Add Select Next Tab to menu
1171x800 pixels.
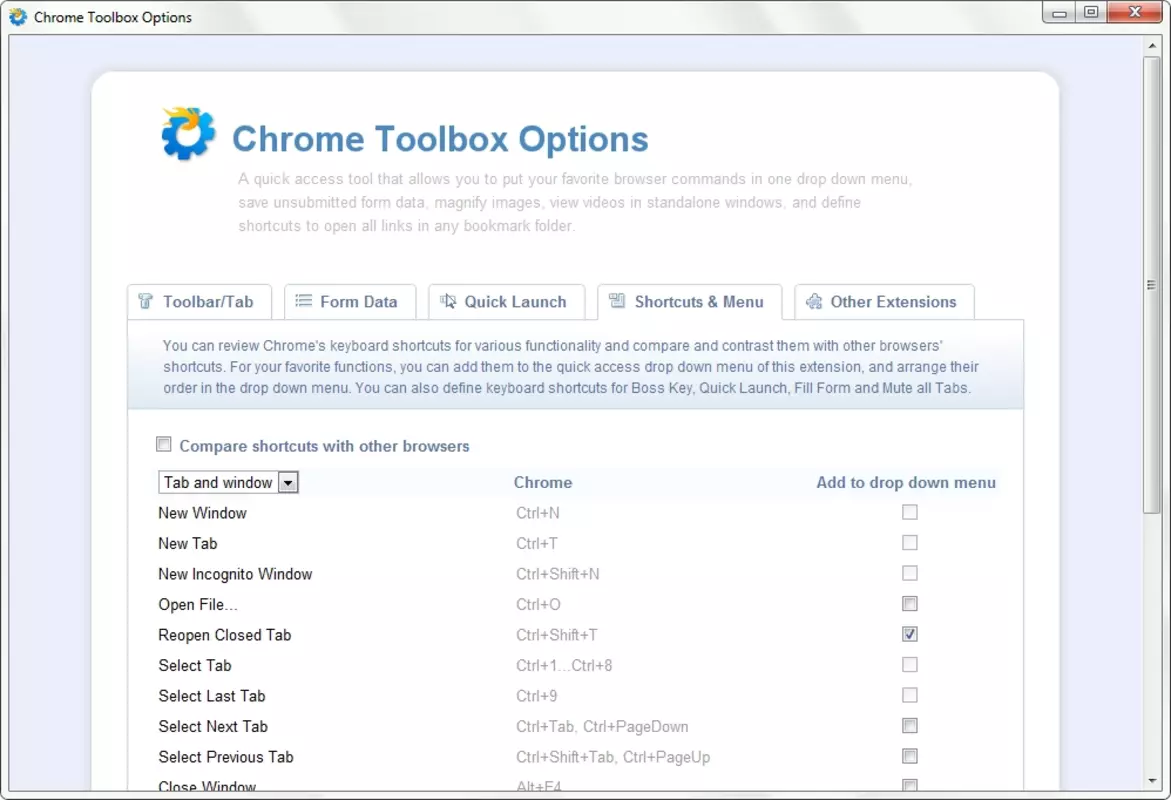tap(910, 726)
